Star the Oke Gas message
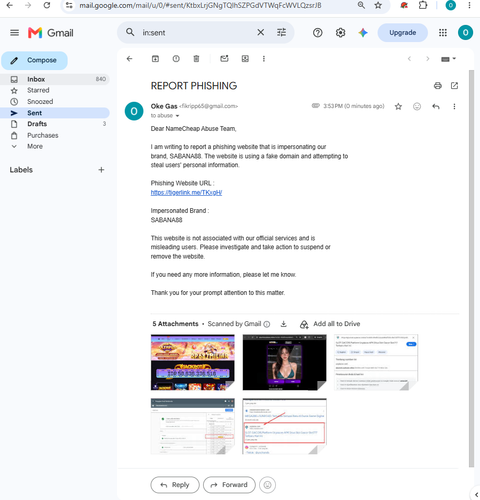 coord(398,106)
